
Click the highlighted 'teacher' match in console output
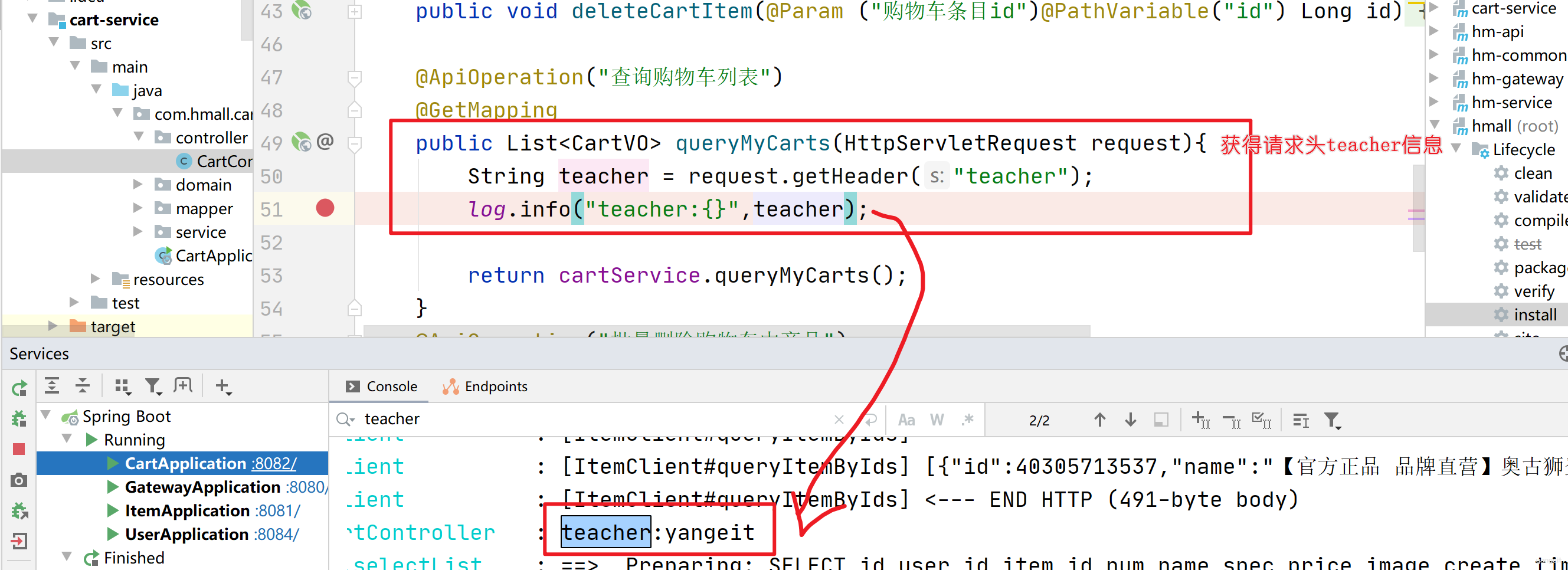(x=605, y=532)
